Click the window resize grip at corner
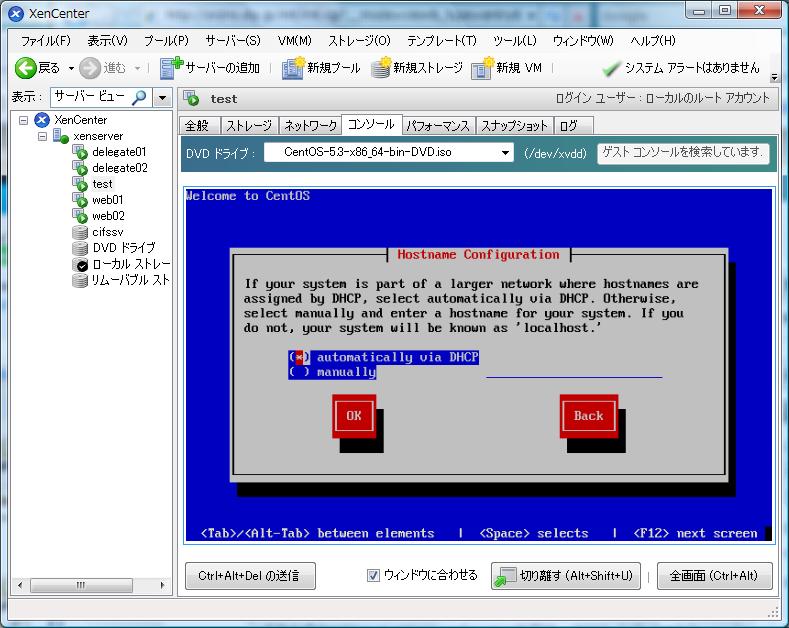Viewport: 789px width, 628px height. click(773, 612)
